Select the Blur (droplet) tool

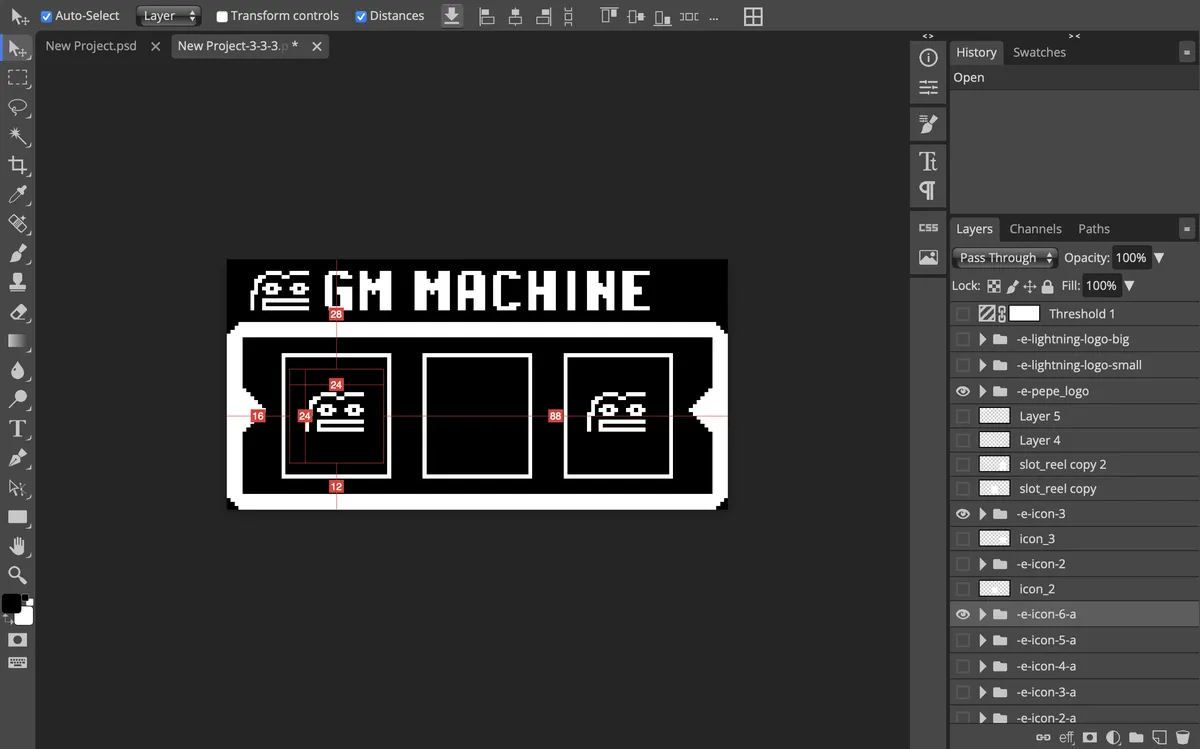point(18,370)
